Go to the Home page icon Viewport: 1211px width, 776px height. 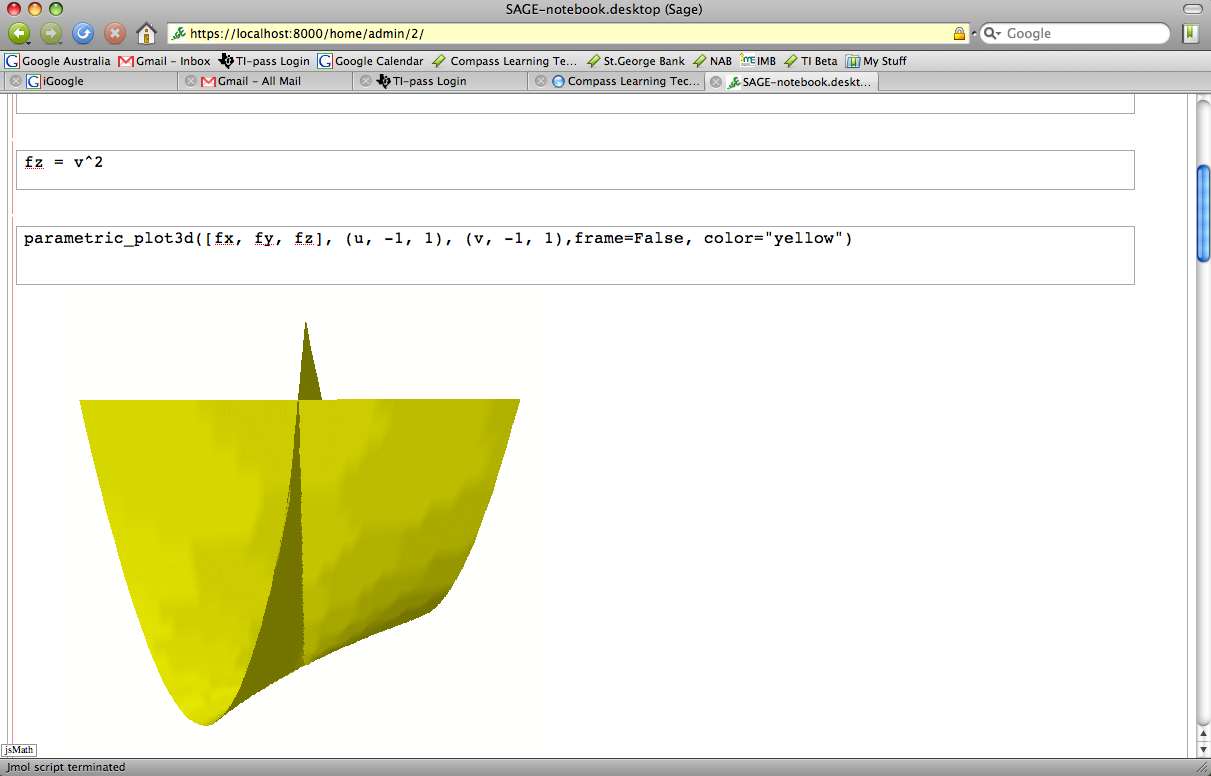[x=146, y=33]
